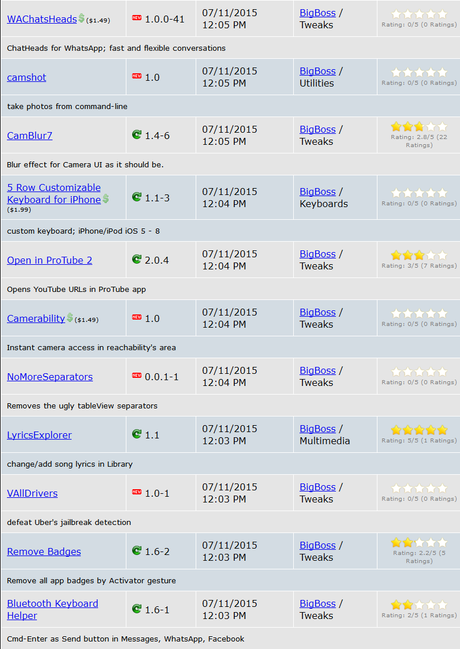460x649 pixels.
Task: Click the green update icon next to CamBlur7 version
Action: point(137,135)
